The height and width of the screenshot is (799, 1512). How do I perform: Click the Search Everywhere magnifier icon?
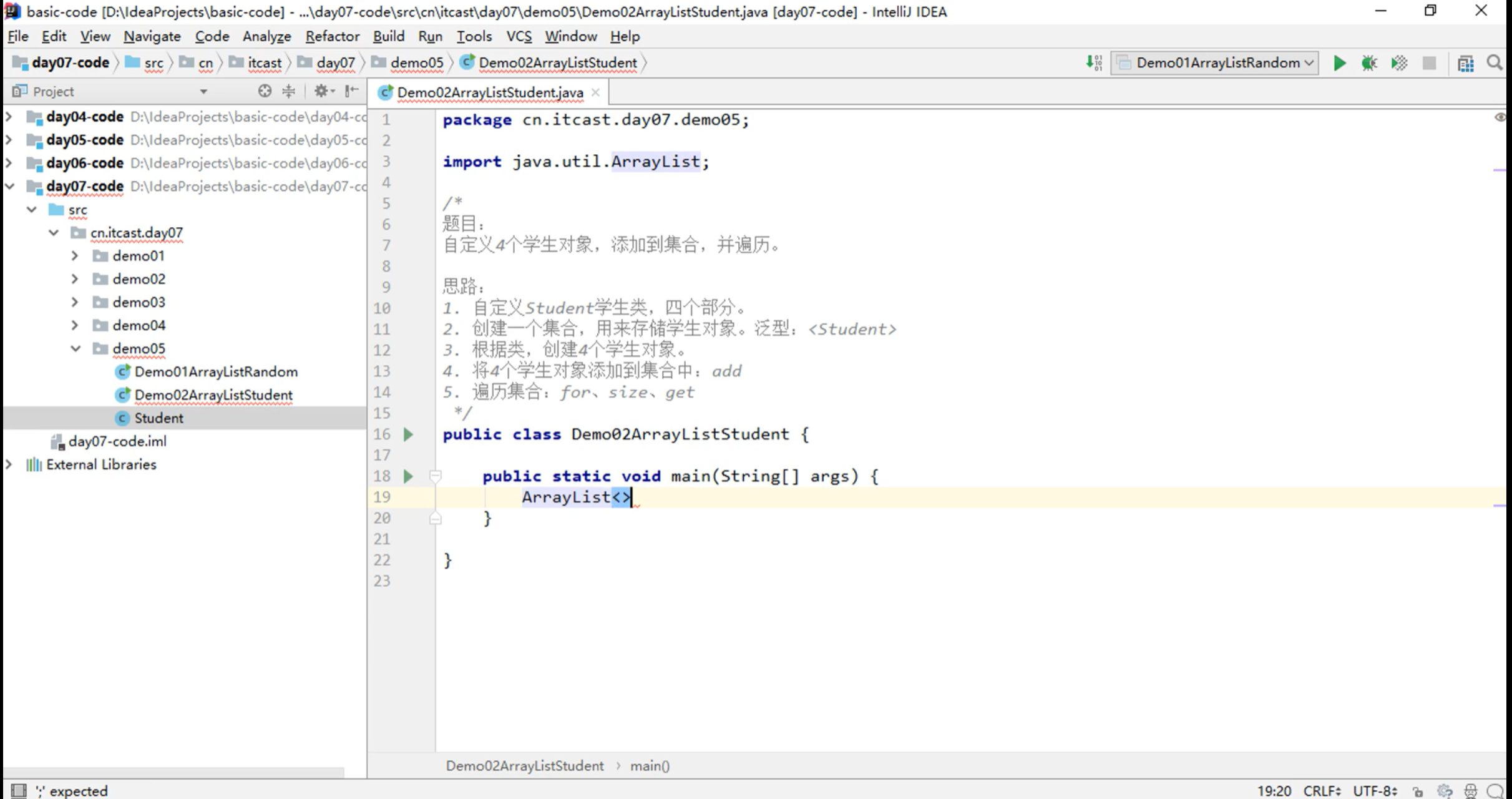pos(1495,63)
